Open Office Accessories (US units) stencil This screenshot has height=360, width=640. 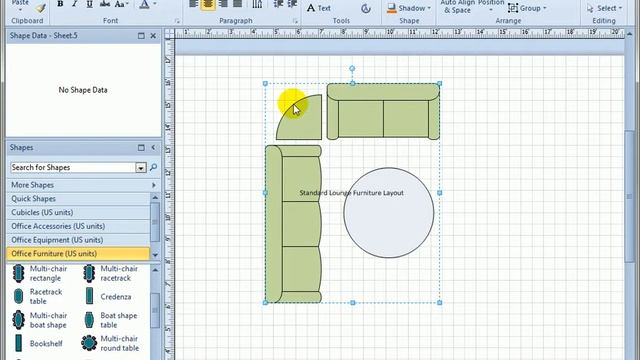tap(78, 226)
